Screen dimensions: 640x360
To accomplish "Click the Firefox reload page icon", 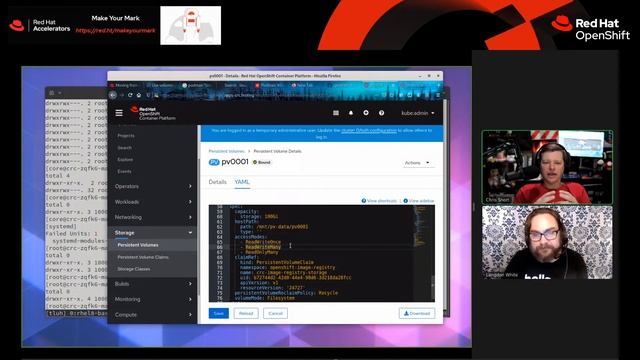I will [130, 95].
